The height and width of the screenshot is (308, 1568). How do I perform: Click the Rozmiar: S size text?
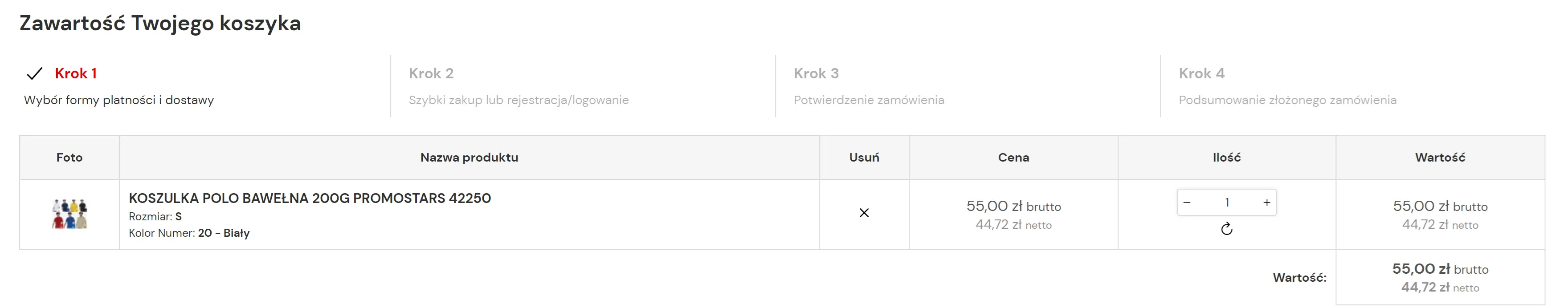pos(155,217)
